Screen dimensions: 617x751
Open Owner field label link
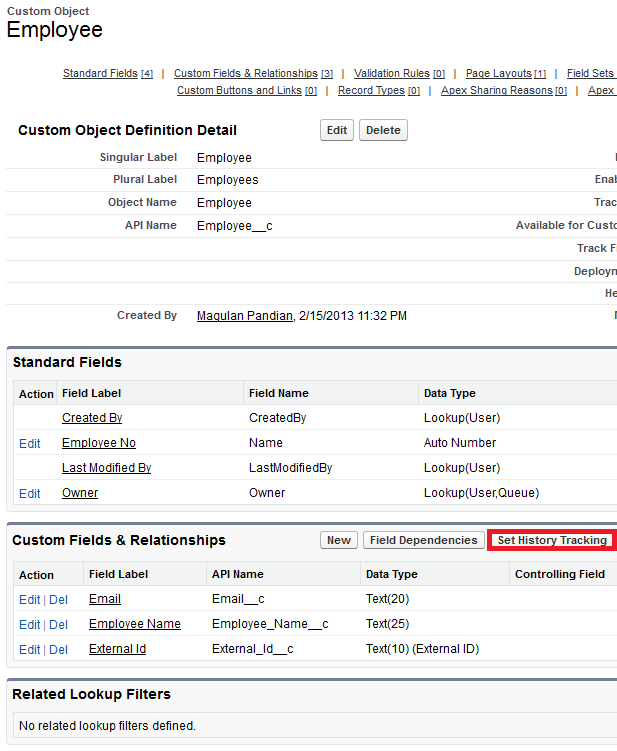click(80, 493)
